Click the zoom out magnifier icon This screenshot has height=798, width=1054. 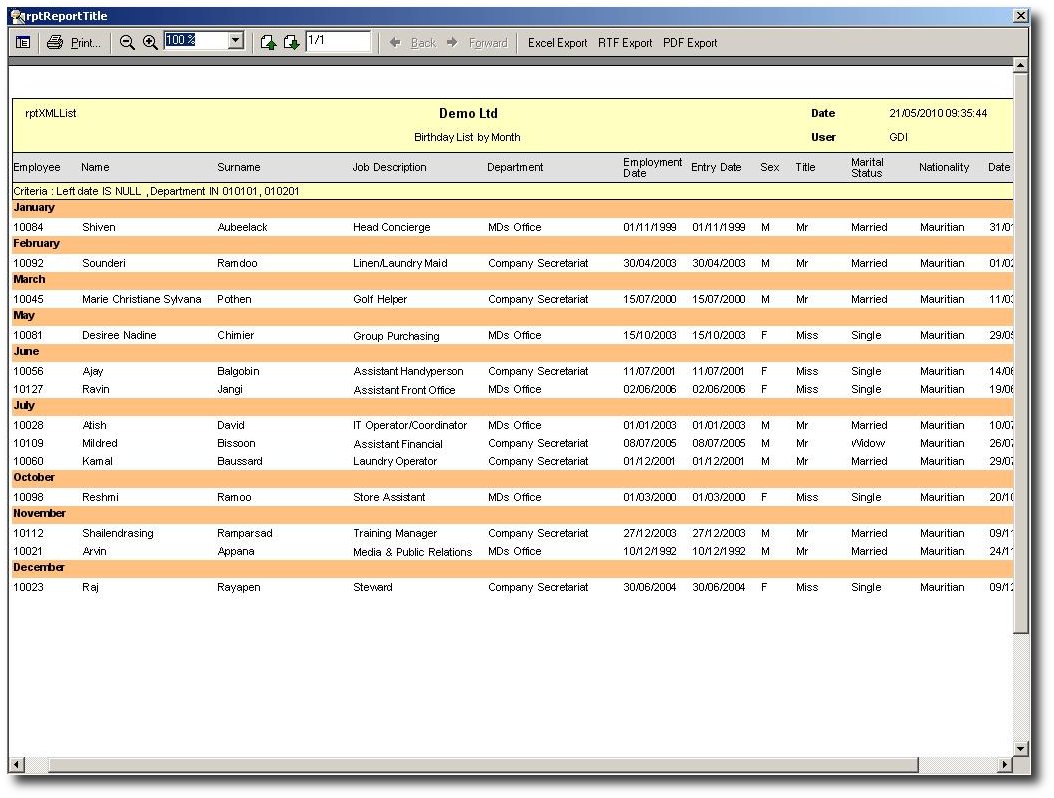click(127, 43)
